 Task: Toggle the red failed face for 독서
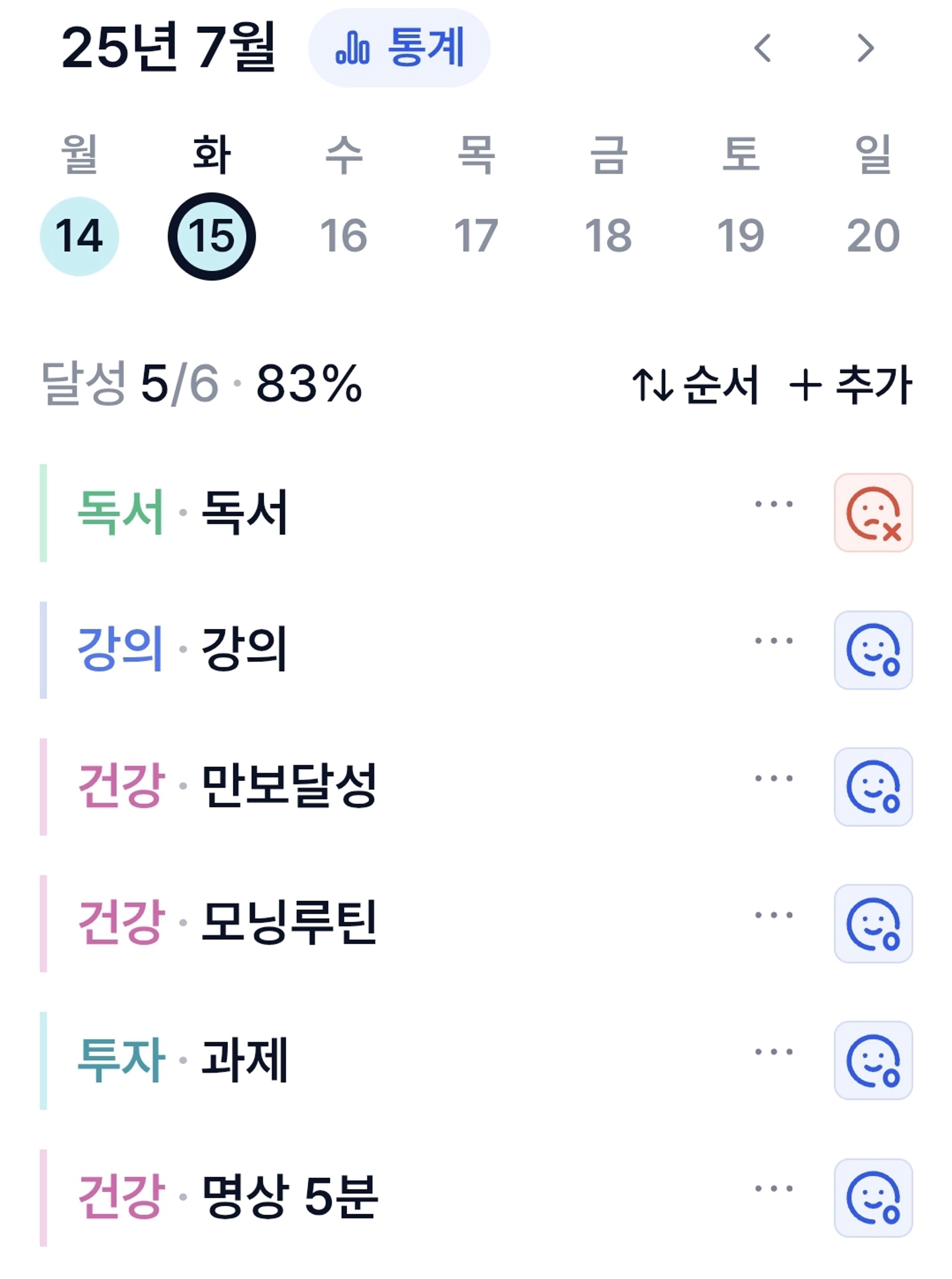tap(873, 513)
